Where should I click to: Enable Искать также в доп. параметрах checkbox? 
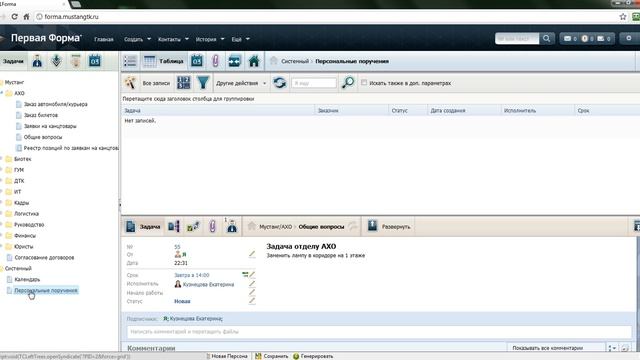click(x=364, y=83)
